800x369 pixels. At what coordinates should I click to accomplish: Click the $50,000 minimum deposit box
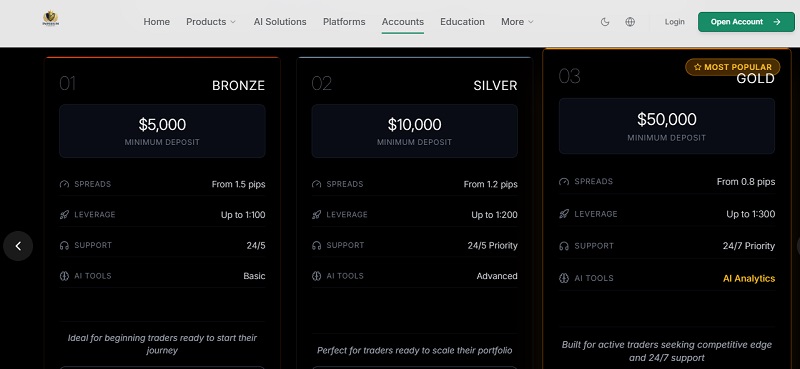pyautogui.click(x=666, y=126)
